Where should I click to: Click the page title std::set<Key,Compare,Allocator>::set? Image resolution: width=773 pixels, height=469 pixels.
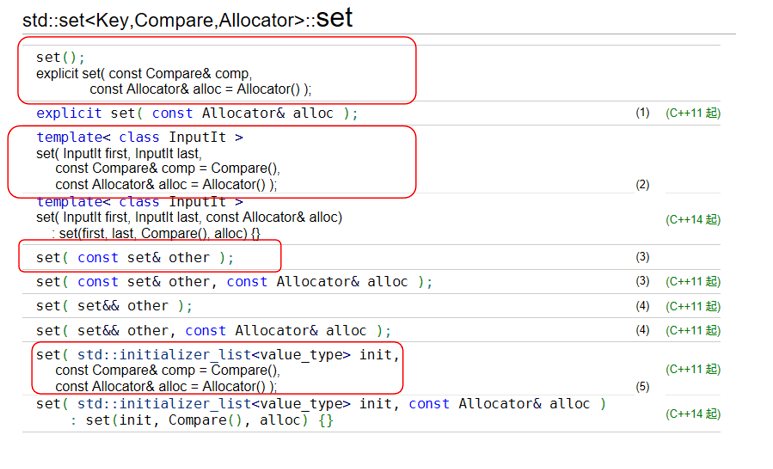(x=187, y=18)
